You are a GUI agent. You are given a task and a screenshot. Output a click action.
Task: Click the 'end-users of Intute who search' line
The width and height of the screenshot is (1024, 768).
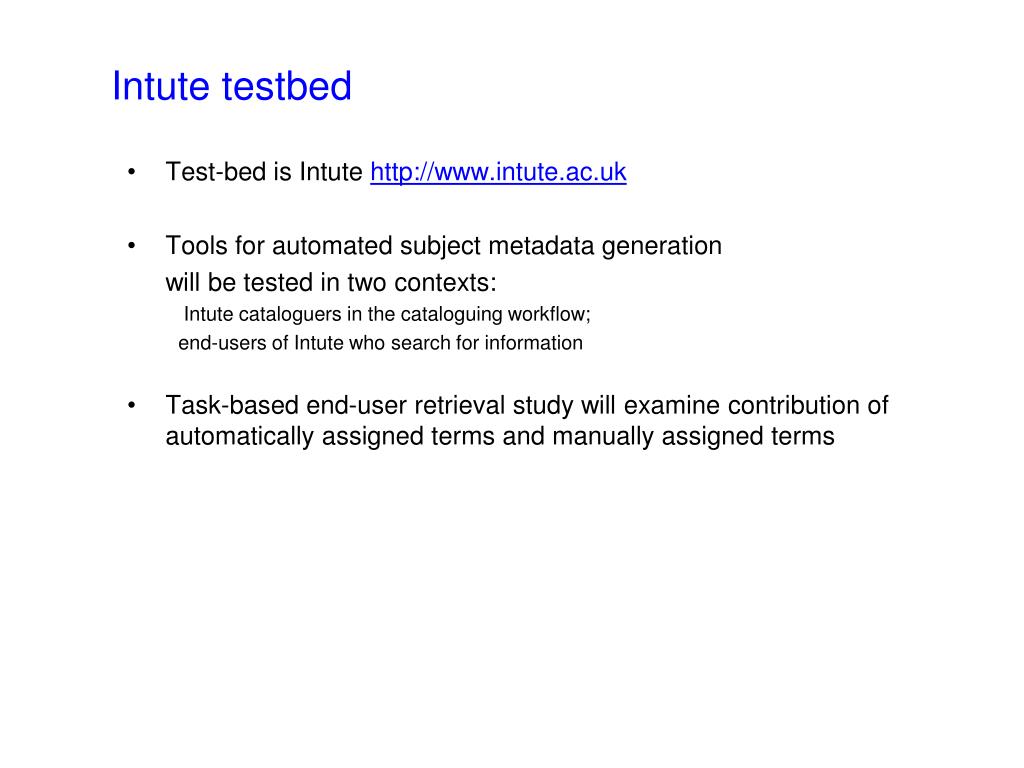381,343
